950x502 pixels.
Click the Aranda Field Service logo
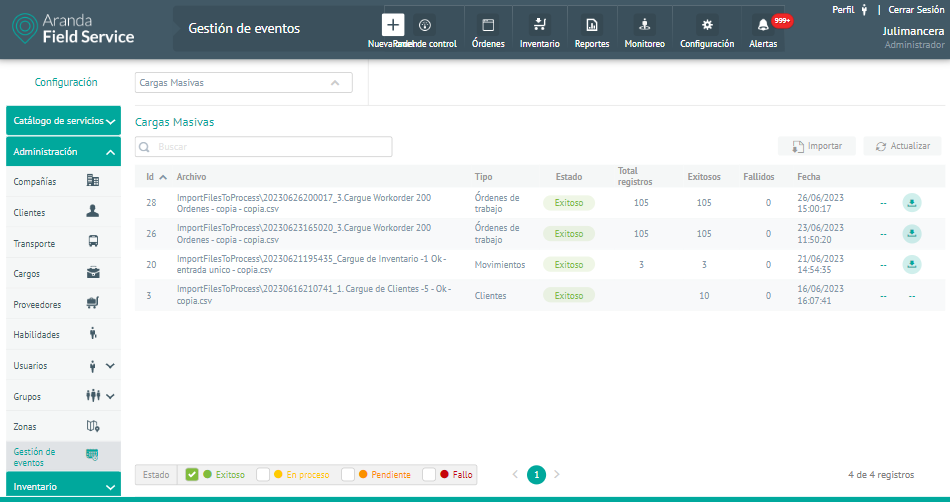(x=73, y=29)
